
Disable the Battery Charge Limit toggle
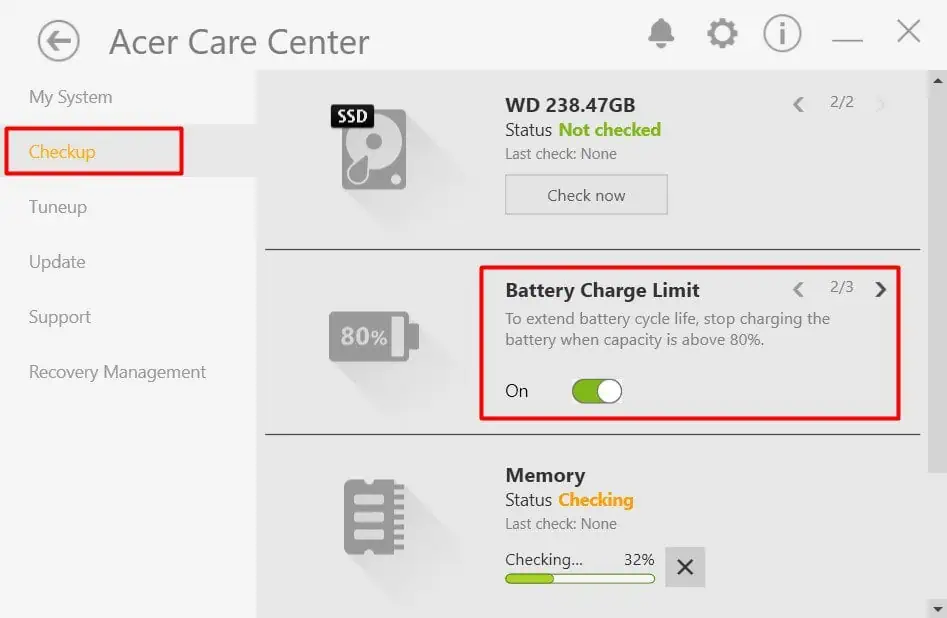[596, 391]
